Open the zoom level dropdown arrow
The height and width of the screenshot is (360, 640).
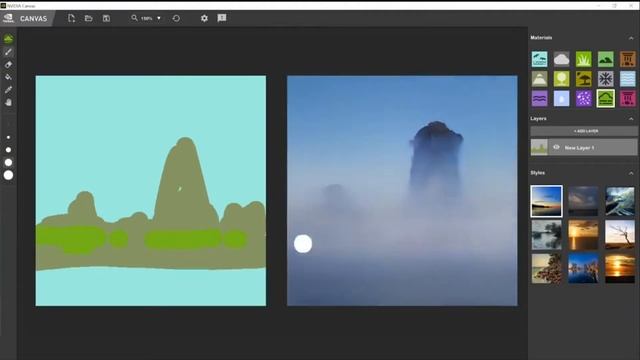click(x=159, y=18)
